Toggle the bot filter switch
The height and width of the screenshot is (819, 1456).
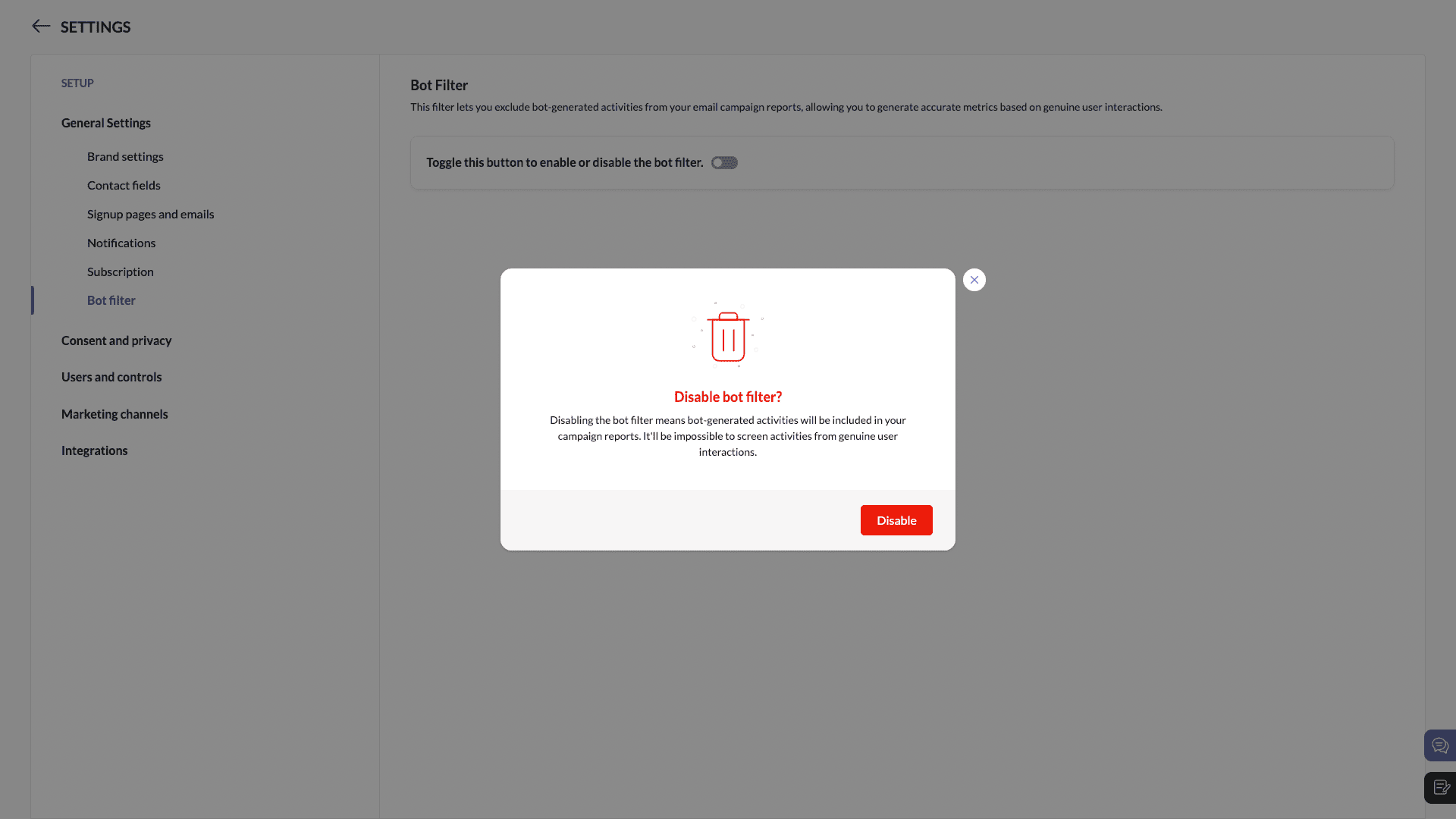tap(724, 163)
